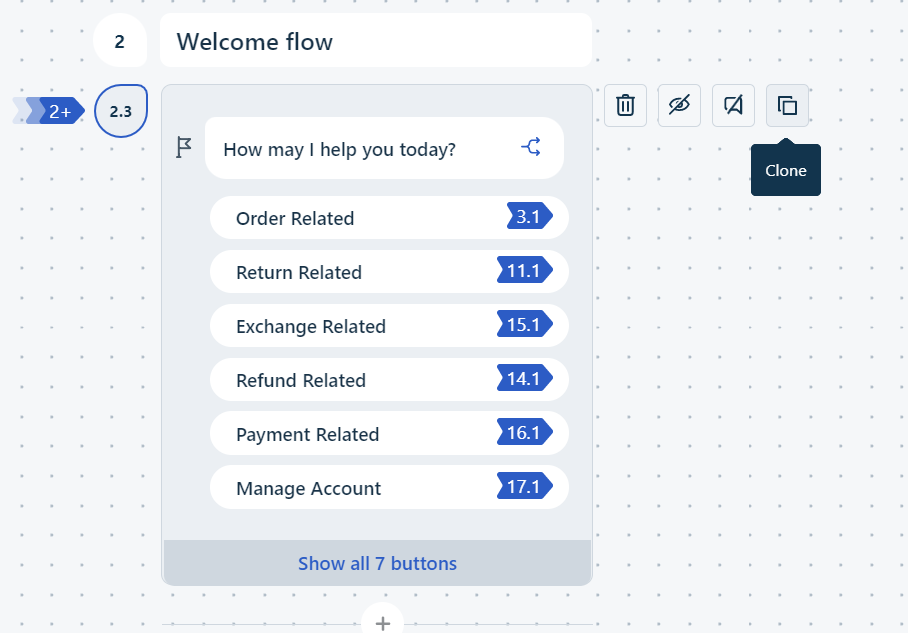Jump to step 14.1 tag

(x=525, y=378)
